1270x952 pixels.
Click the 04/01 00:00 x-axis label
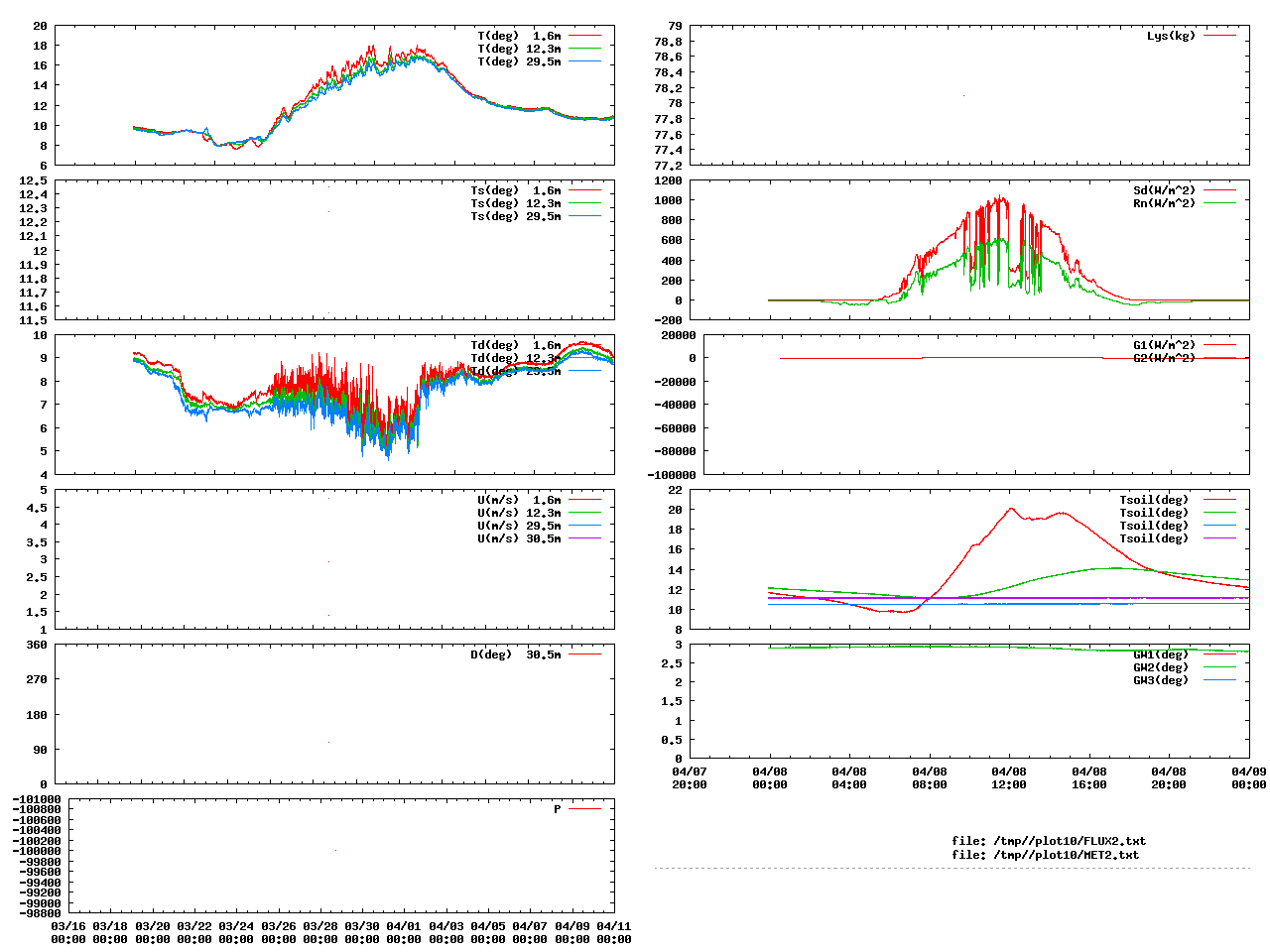coord(404,932)
